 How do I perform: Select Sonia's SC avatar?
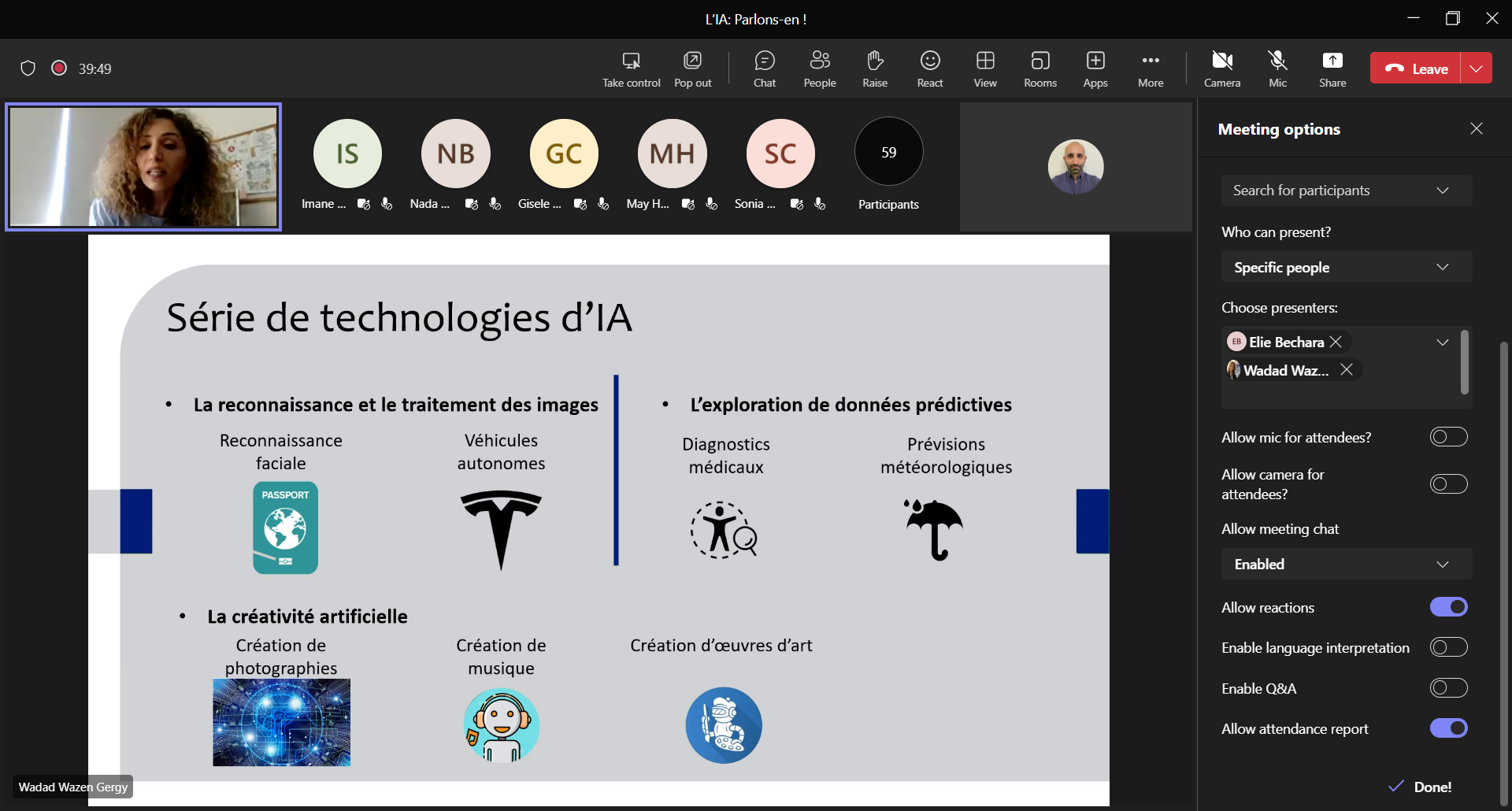pos(780,154)
